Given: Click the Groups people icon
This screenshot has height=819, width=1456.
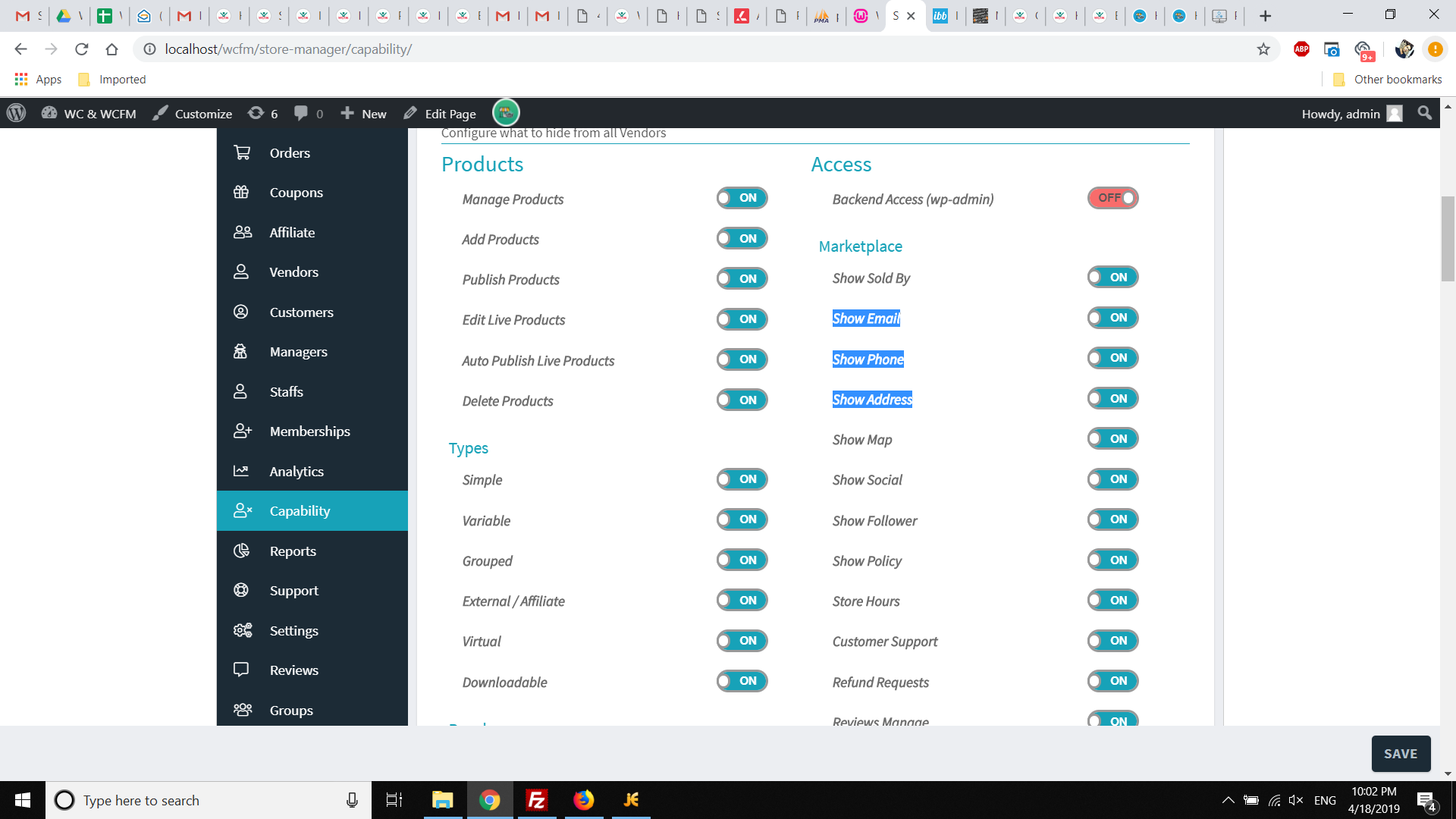Looking at the screenshot, I should click(243, 710).
